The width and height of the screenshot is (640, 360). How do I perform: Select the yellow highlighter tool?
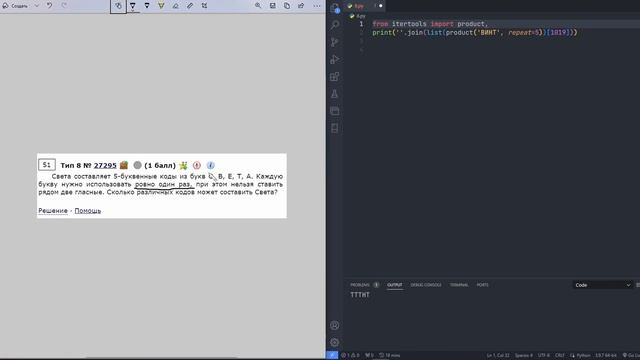(x=161, y=6)
